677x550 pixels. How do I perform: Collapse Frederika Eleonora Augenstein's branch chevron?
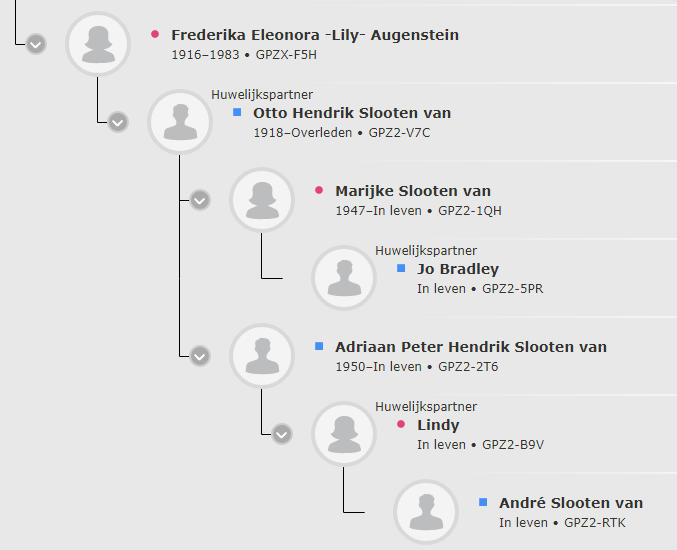[x=36, y=44]
